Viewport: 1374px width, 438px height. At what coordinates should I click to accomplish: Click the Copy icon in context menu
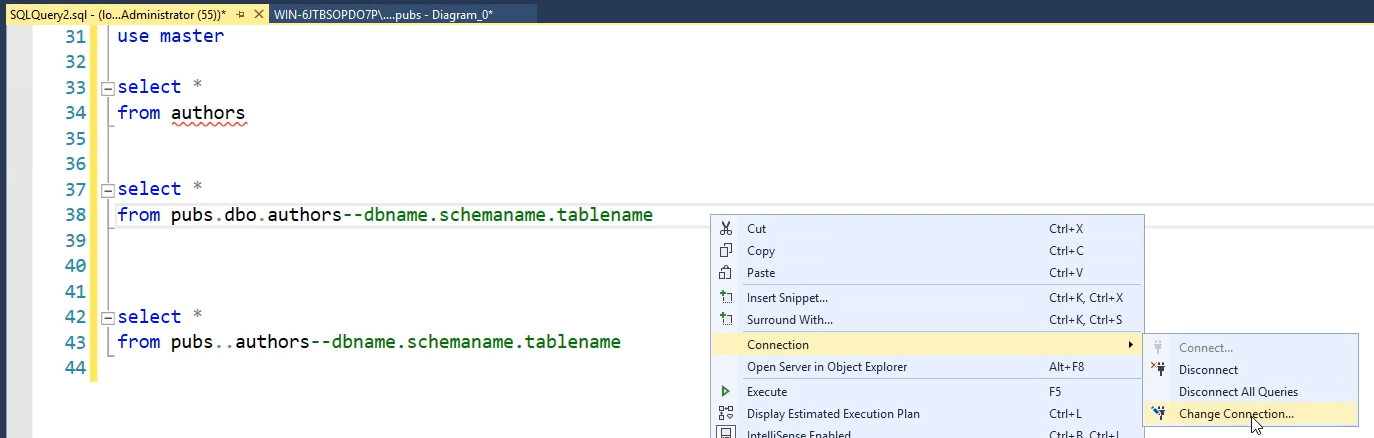pos(727,251)
